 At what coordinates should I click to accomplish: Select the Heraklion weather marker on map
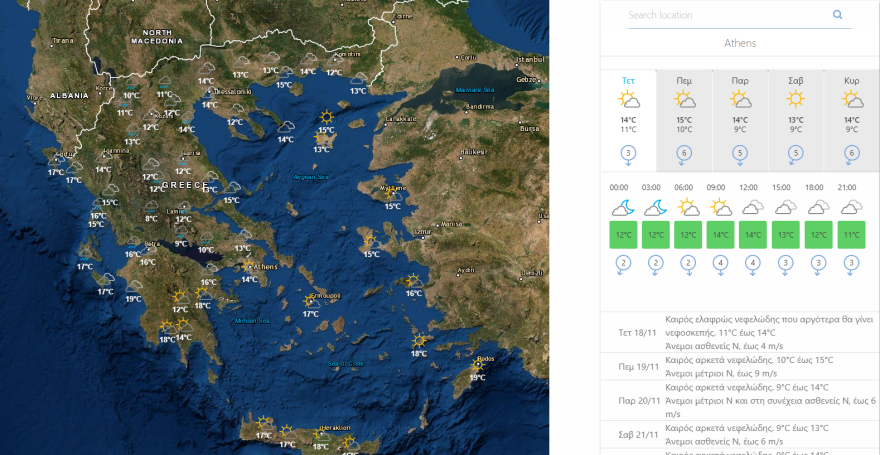pos(321,435)
